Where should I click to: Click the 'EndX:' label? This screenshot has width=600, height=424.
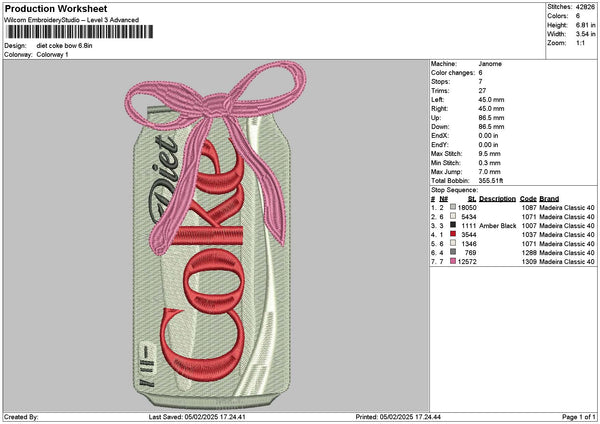[439, 136]
